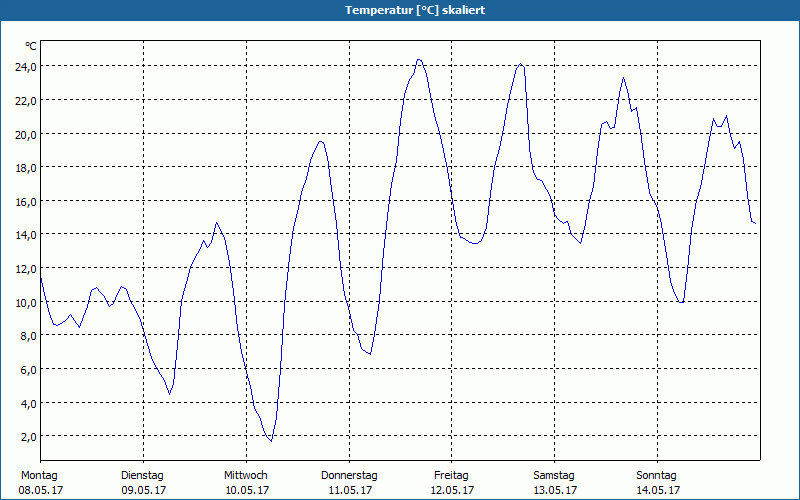Choose the Mittwoch 10.05.17 date label

point(245,483)
